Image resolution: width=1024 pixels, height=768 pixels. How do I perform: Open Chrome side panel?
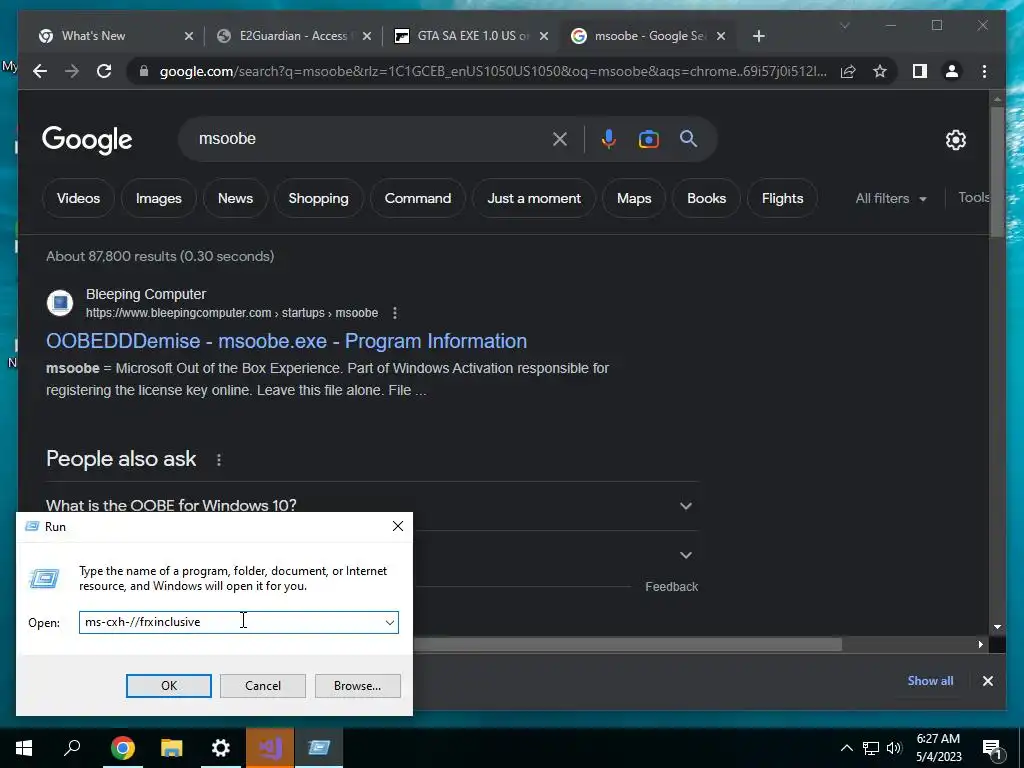point(920,71)
